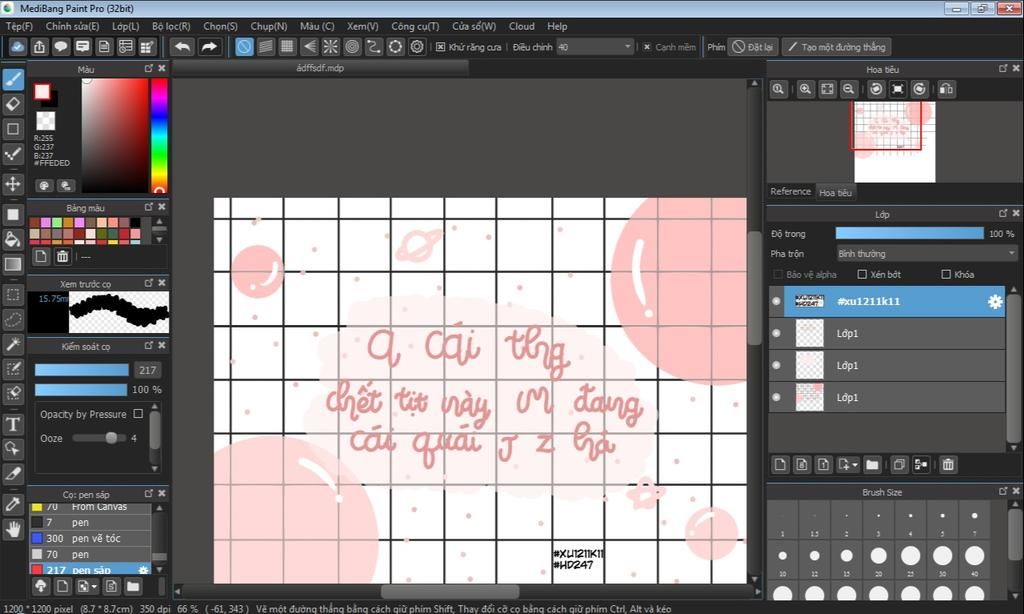Click the Undo arrow in the toolbar
Viewport: 1024px width, 614px height.
pyautogui.click(x=183, y=47)
